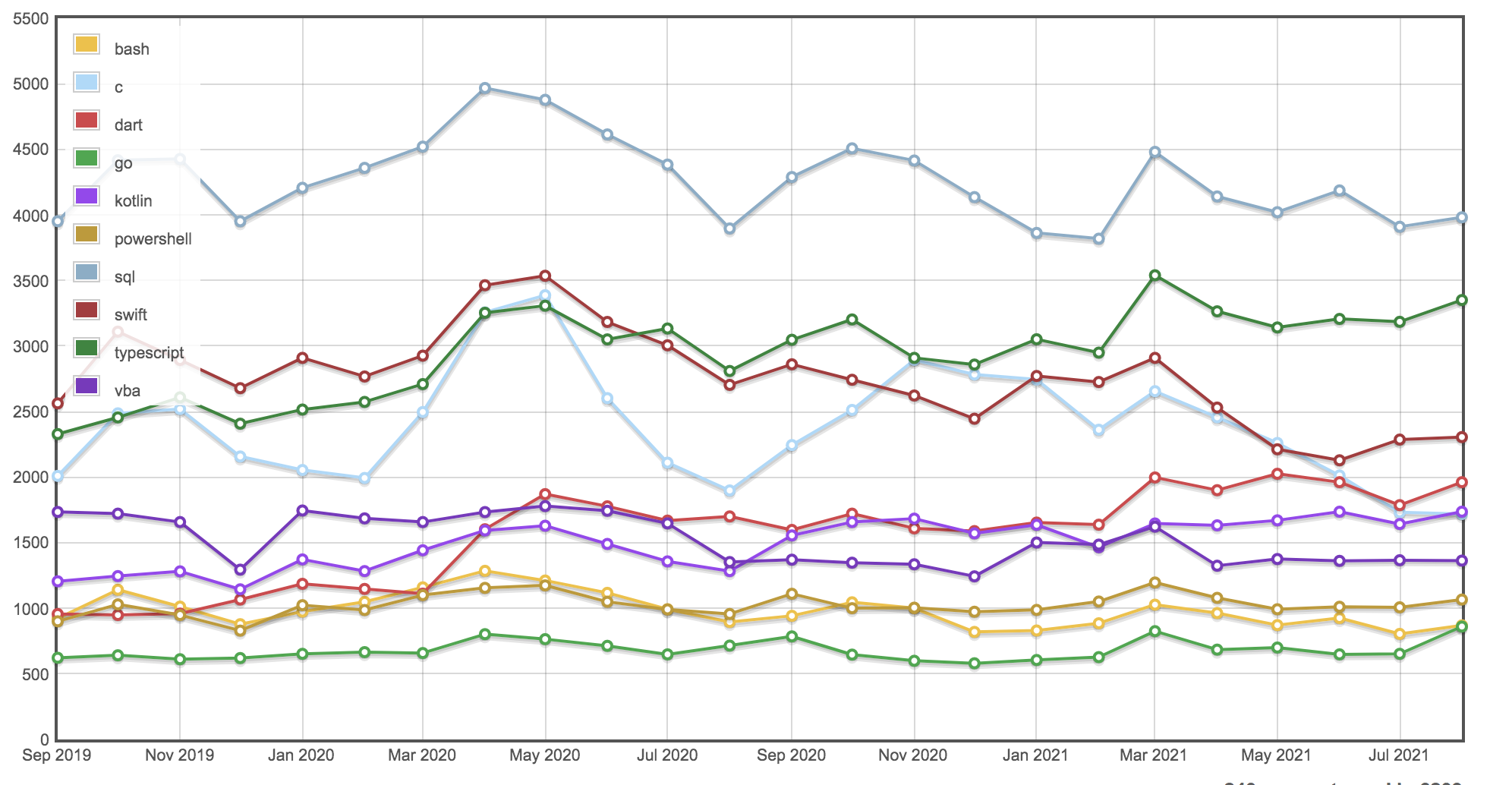Click the 'May 2020' x-axis label
Screen dimensions: 1512x785
click(x=544, y=755)
